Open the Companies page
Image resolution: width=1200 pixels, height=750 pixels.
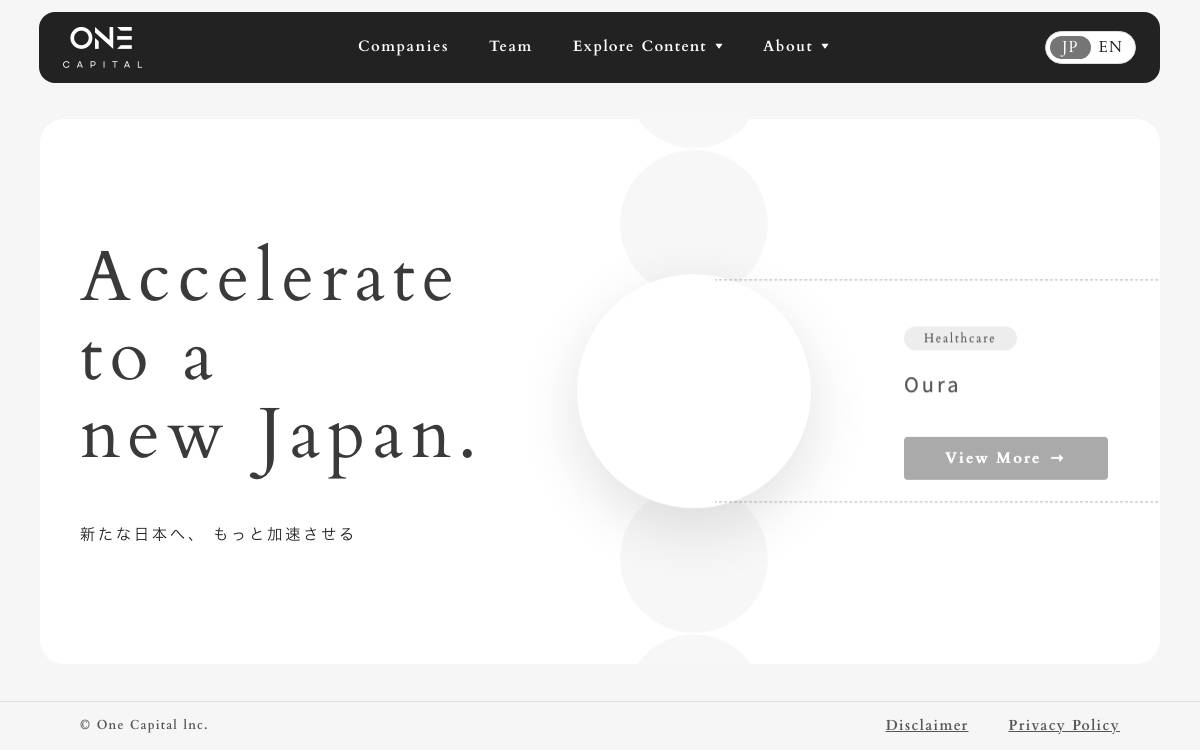[403, 46]
